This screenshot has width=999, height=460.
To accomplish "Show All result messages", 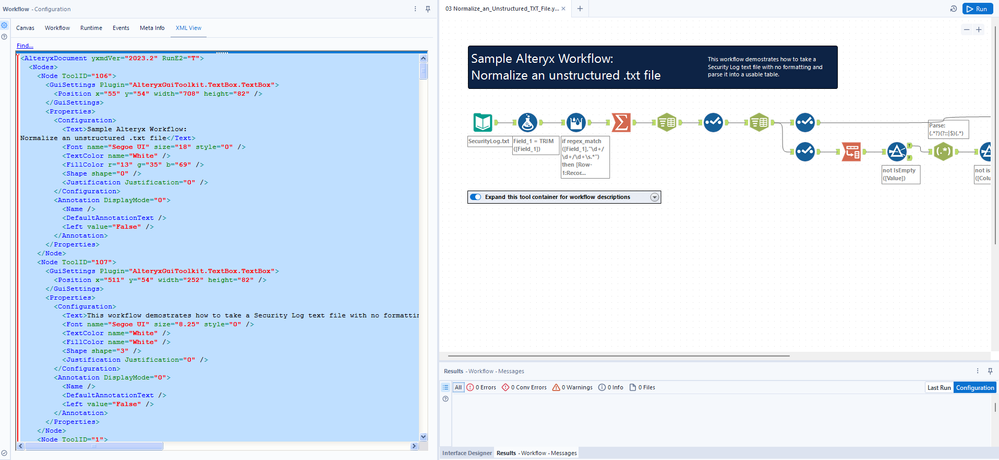I will click(x=458, y=387).
